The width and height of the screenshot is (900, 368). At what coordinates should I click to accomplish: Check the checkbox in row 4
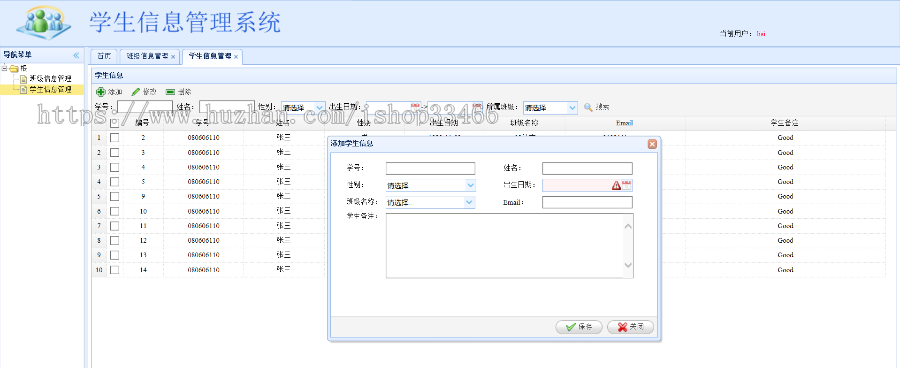coord(114,181)
